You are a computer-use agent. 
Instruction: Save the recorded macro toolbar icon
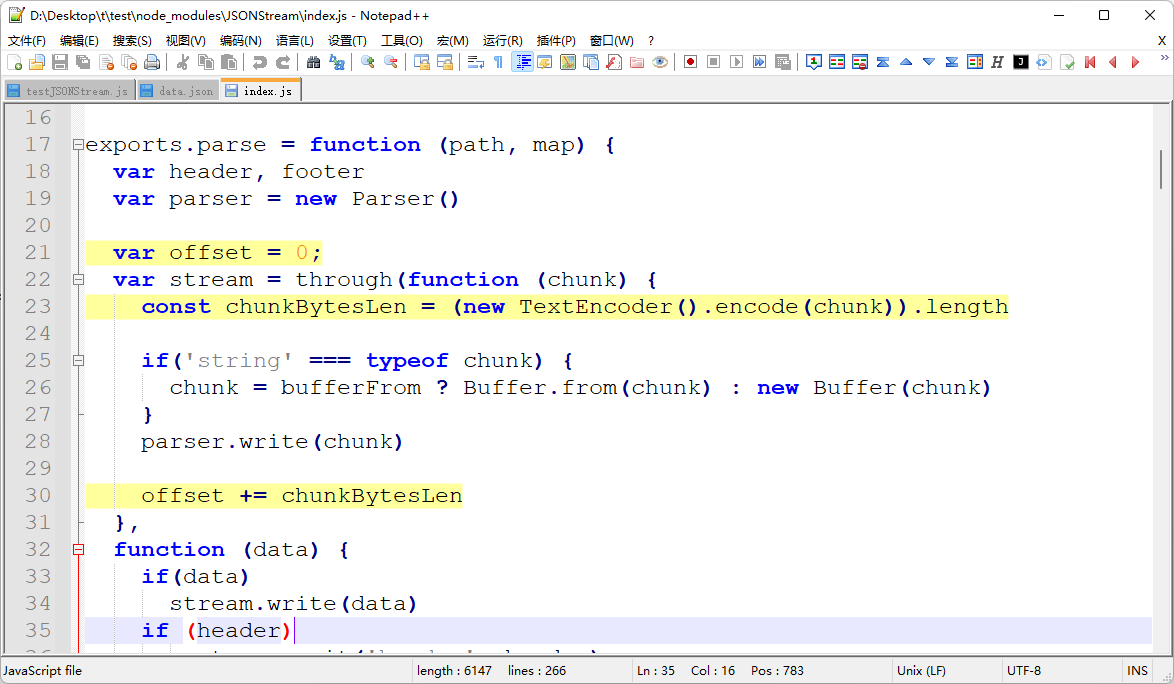(782, 62)
